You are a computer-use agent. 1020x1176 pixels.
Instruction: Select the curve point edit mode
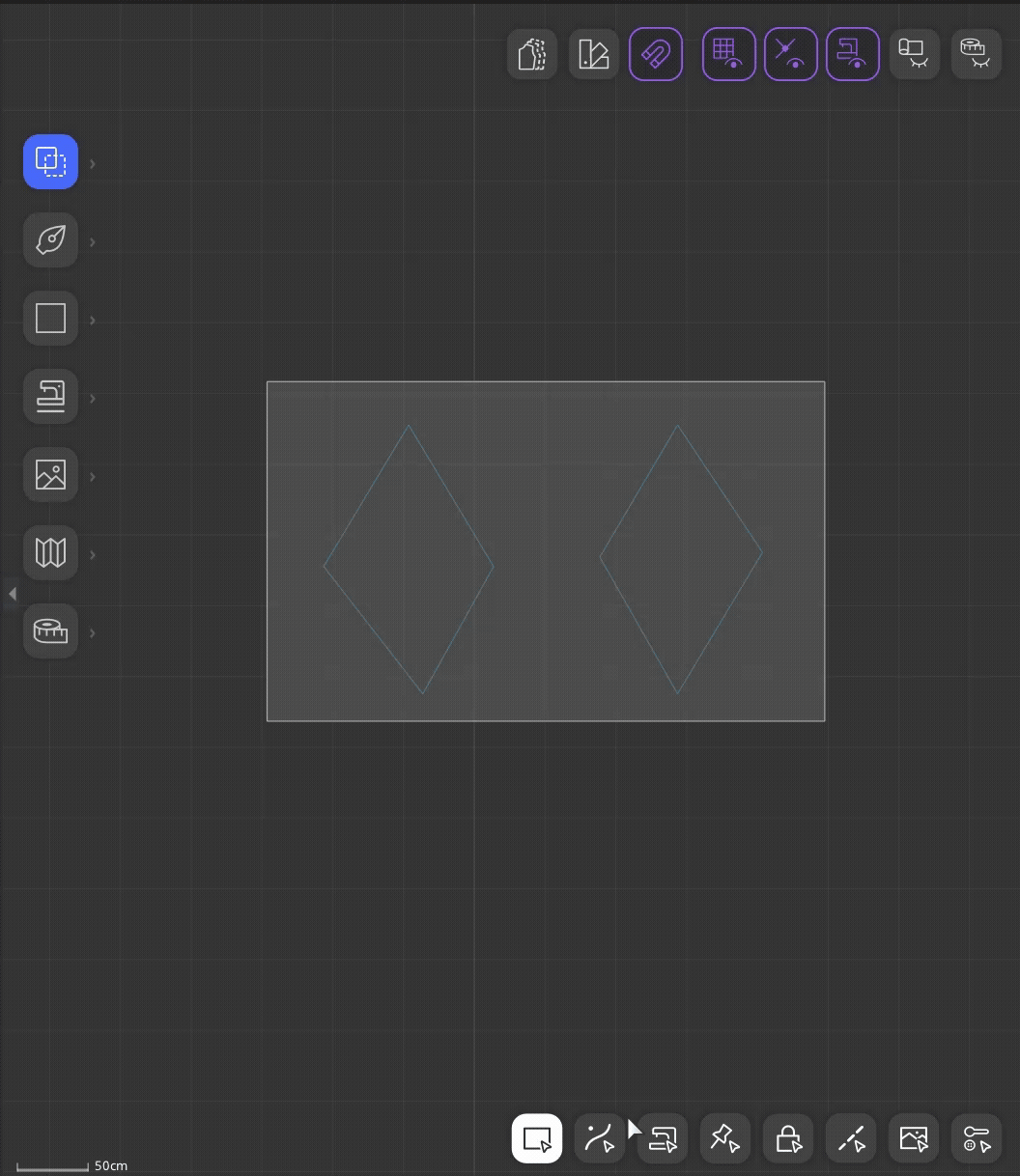600,1138
